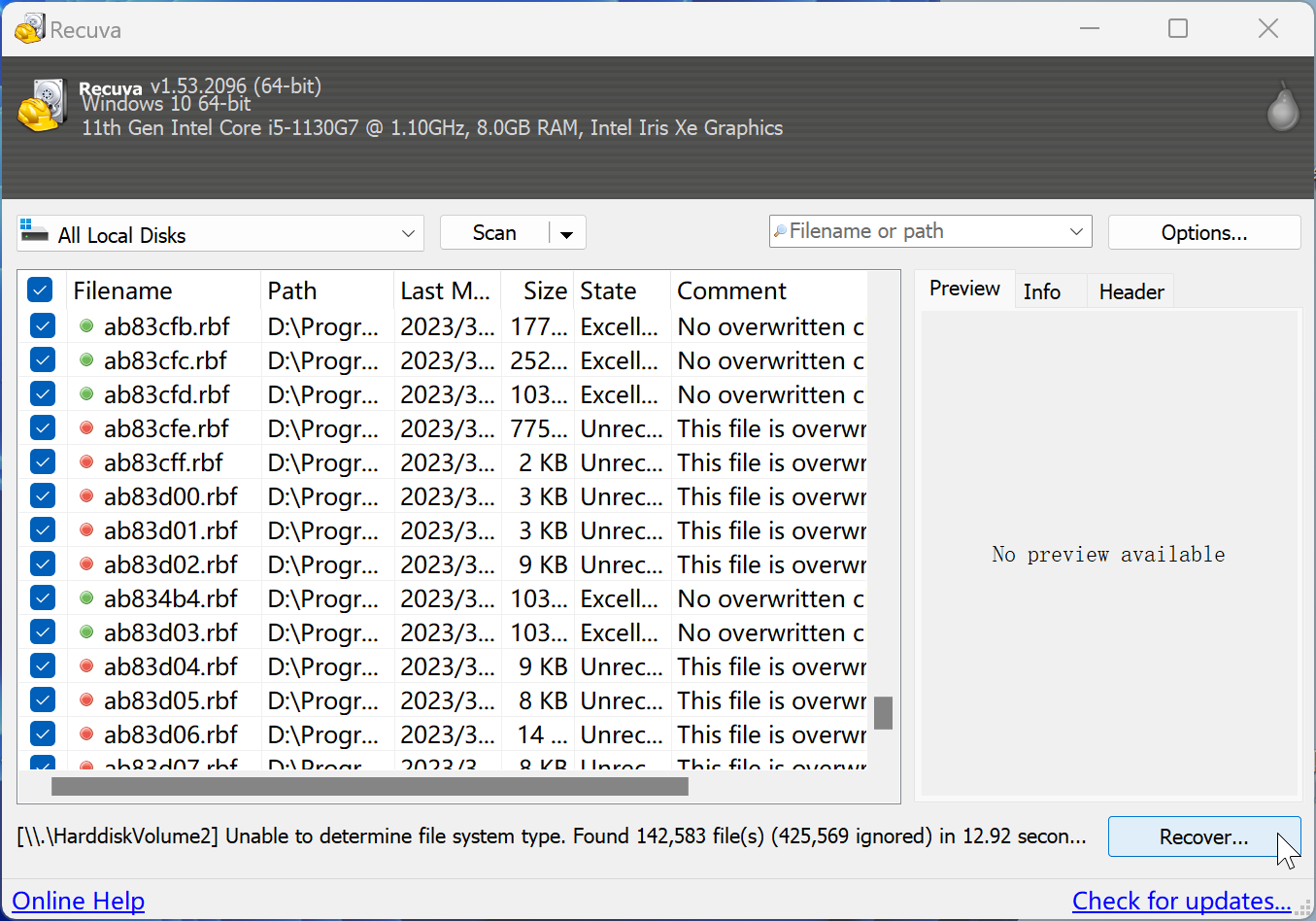Start a scan with the Scan button

(494, 233)
